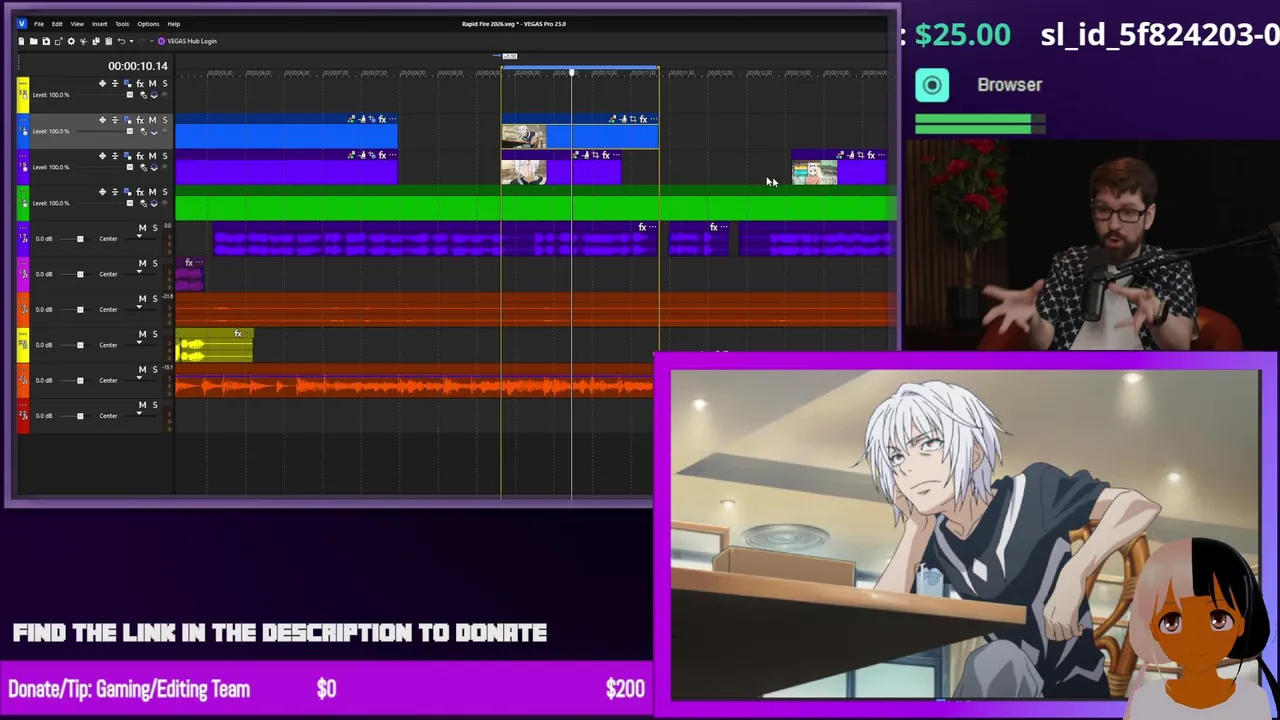Open the Options menu
1280x720 pixels.
coord(148,23)
